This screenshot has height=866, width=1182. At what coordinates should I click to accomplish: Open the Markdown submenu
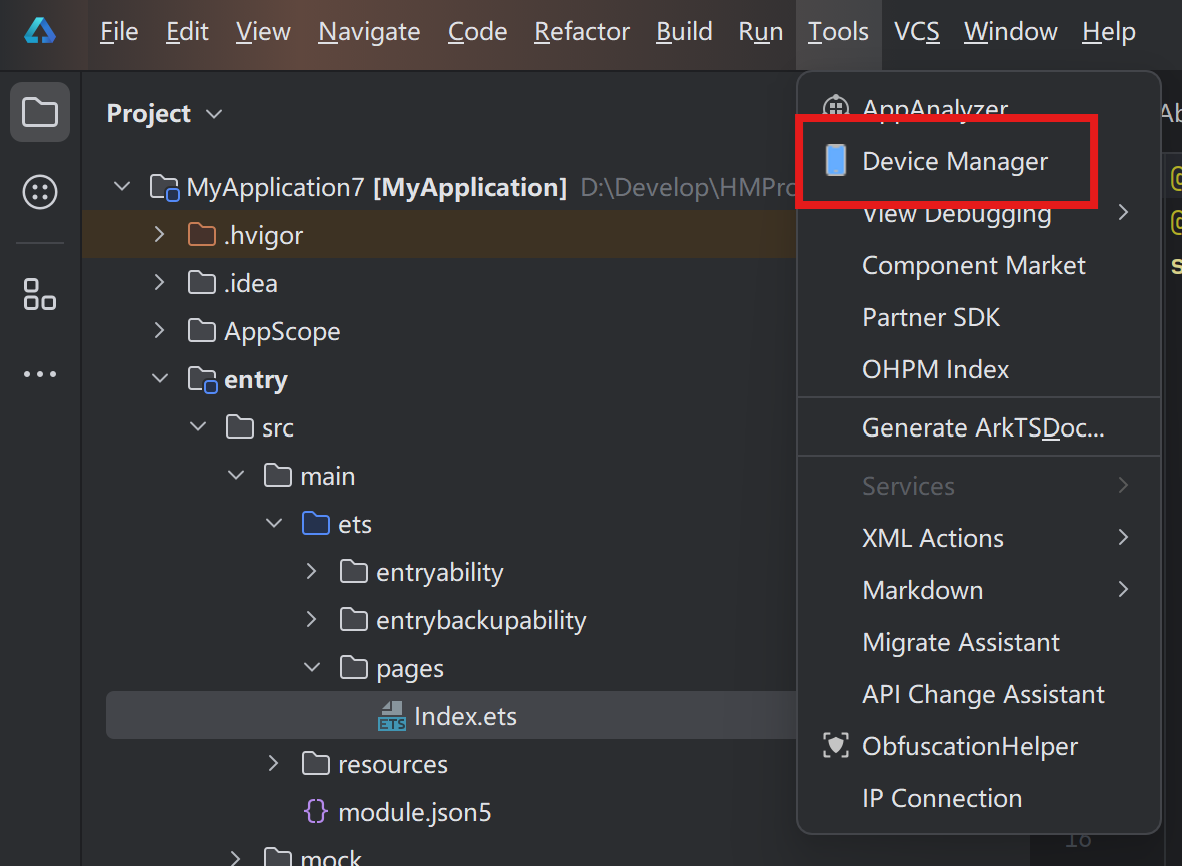pyautogui.click(x=978, y=590)
